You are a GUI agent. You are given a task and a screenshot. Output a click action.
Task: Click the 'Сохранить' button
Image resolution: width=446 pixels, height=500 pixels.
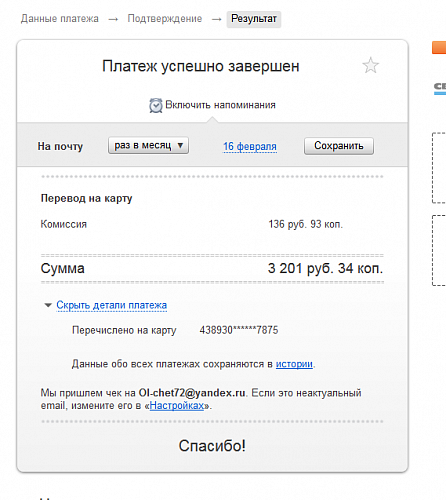click(x=339, y=146)
